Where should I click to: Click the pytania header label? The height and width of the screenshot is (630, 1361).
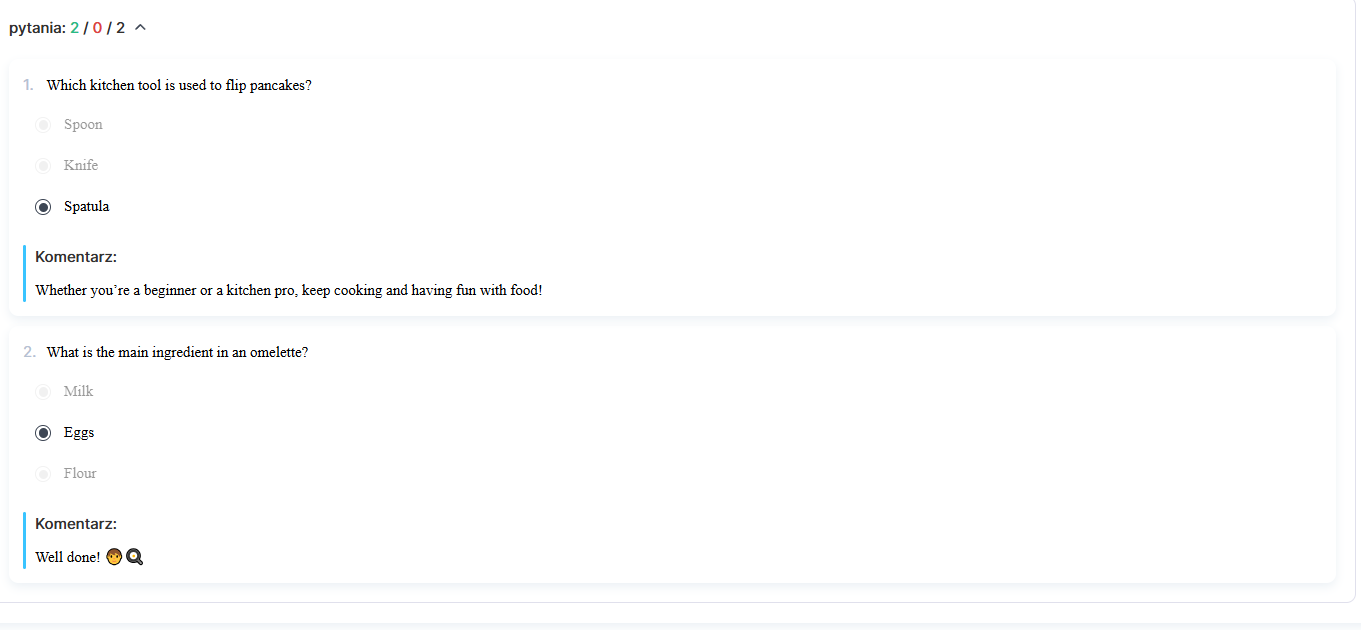pyautogui.click(x=38, y=28)
